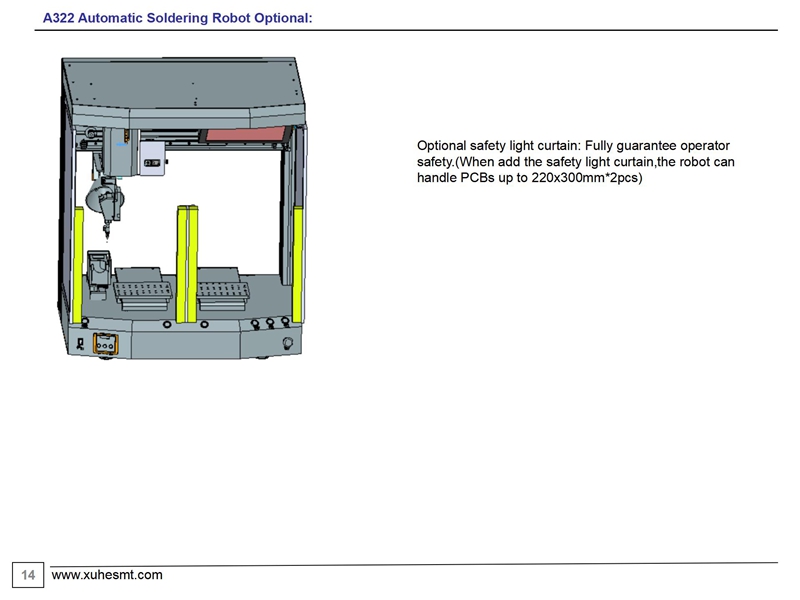Click the 'Optional safety light curtain' text line
Viewport: 800px width, 600px height.
pyautogui.click(x=573, y=146)
